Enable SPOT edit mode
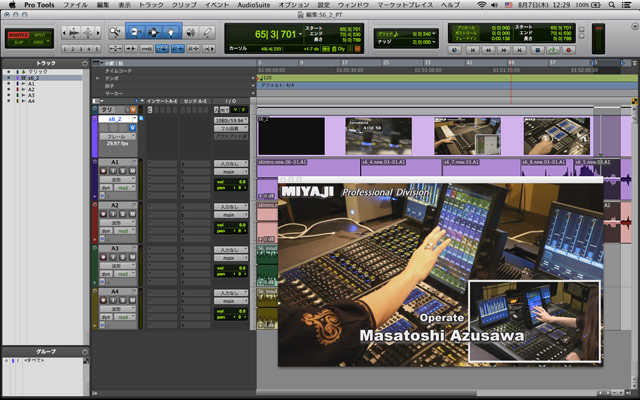 pos(40,36)
